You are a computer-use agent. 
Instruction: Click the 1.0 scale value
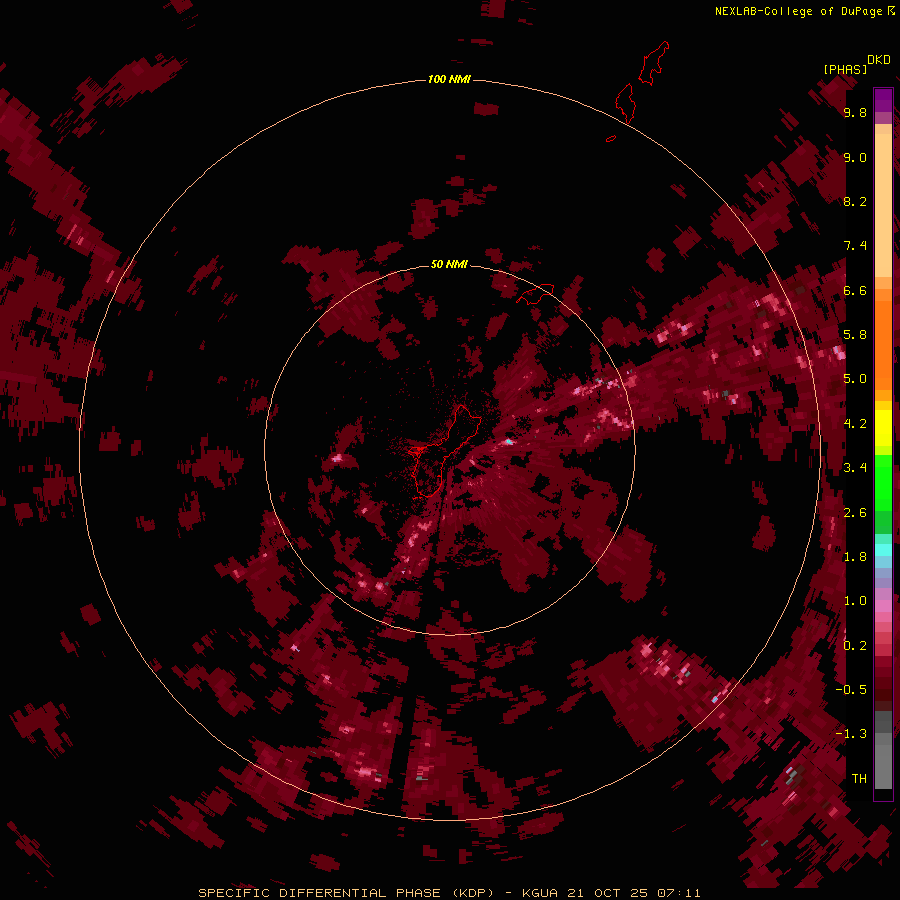855,601
